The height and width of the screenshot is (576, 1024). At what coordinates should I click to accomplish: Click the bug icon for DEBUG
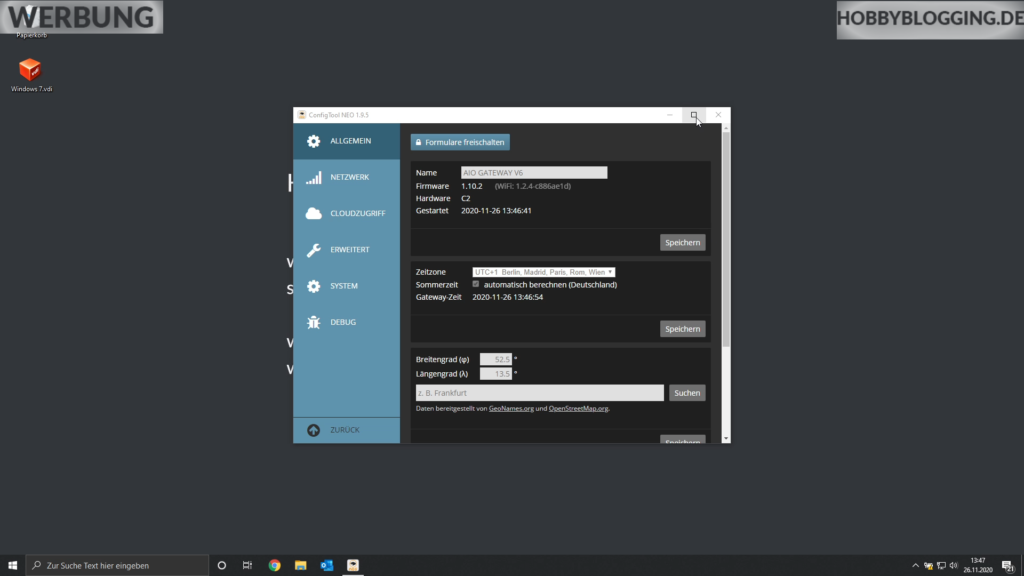[313, 322]
